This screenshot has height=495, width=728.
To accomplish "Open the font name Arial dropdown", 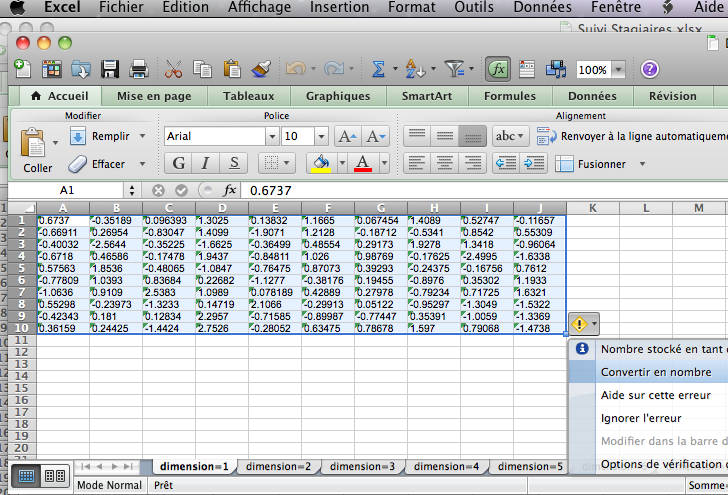I will [x=272, y=136].
